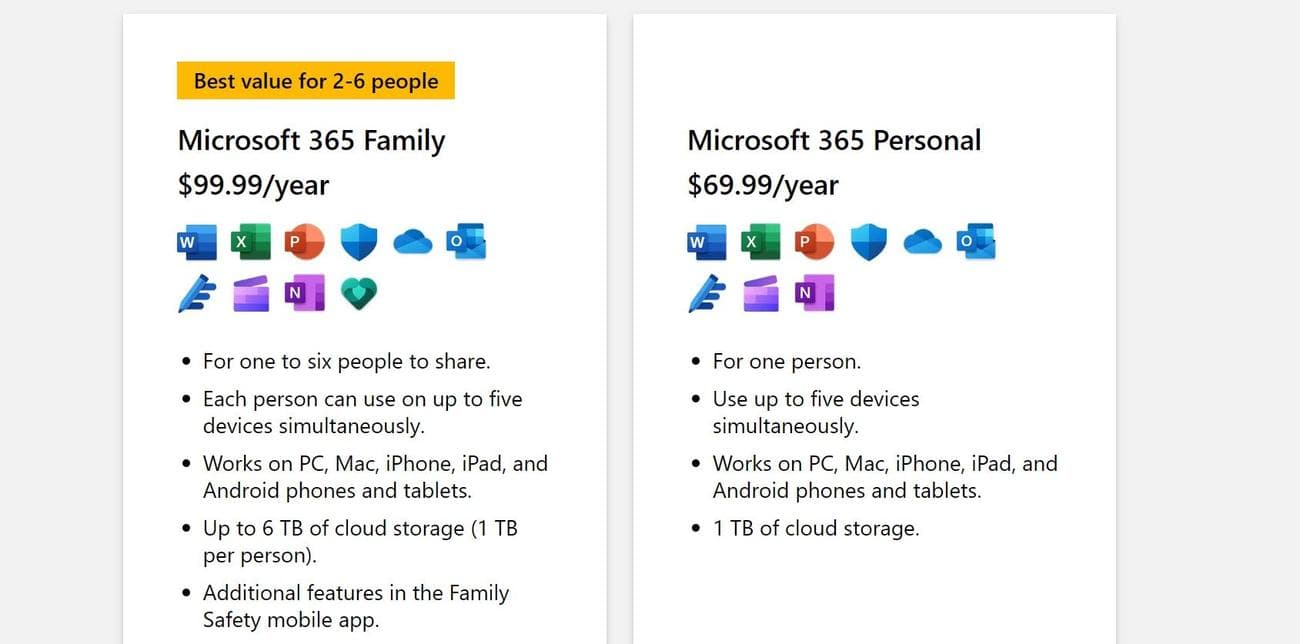Screen dimensions: 1300x644
Task: Click the Microsoft 365 Personal heading
Action: click(x=834, y=140)
